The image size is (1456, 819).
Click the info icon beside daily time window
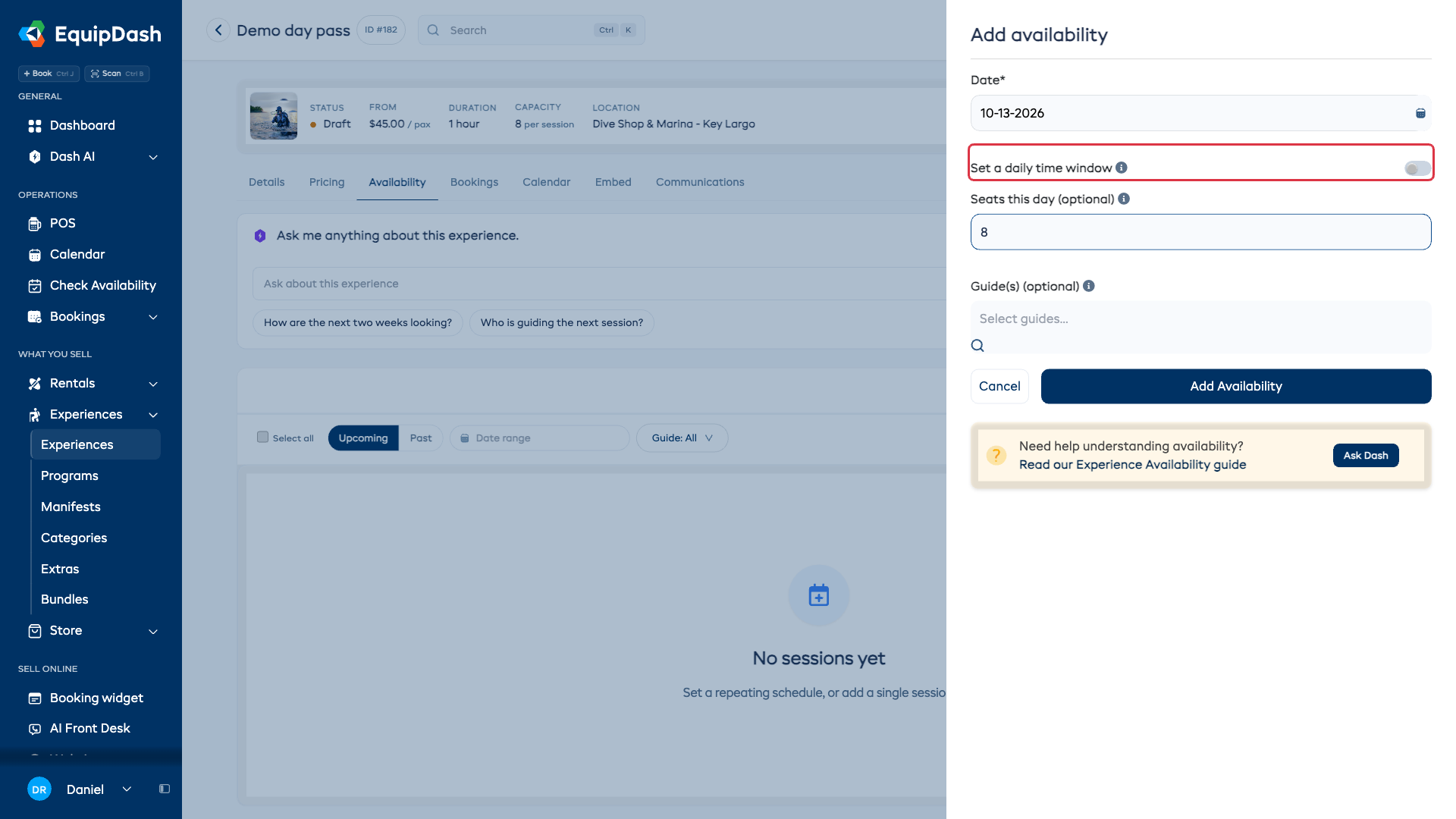coord(1121,168)
